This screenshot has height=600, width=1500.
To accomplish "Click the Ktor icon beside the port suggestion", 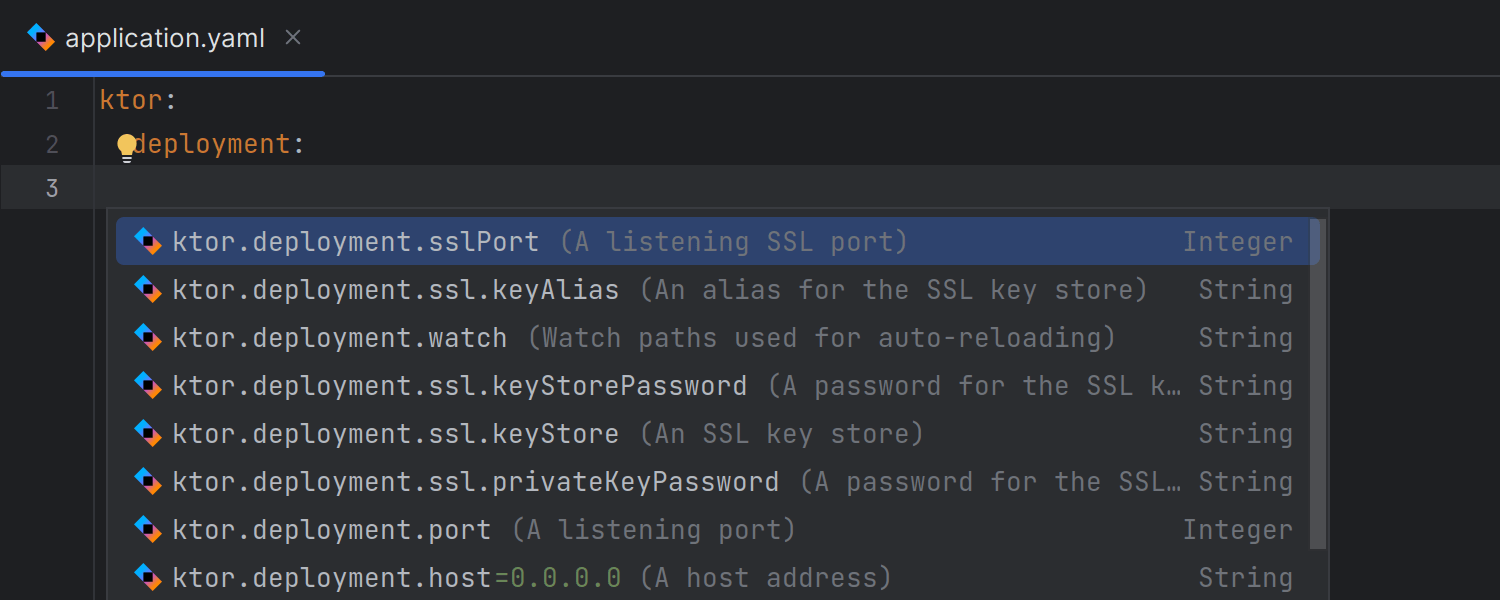I will tap(147, 529).
